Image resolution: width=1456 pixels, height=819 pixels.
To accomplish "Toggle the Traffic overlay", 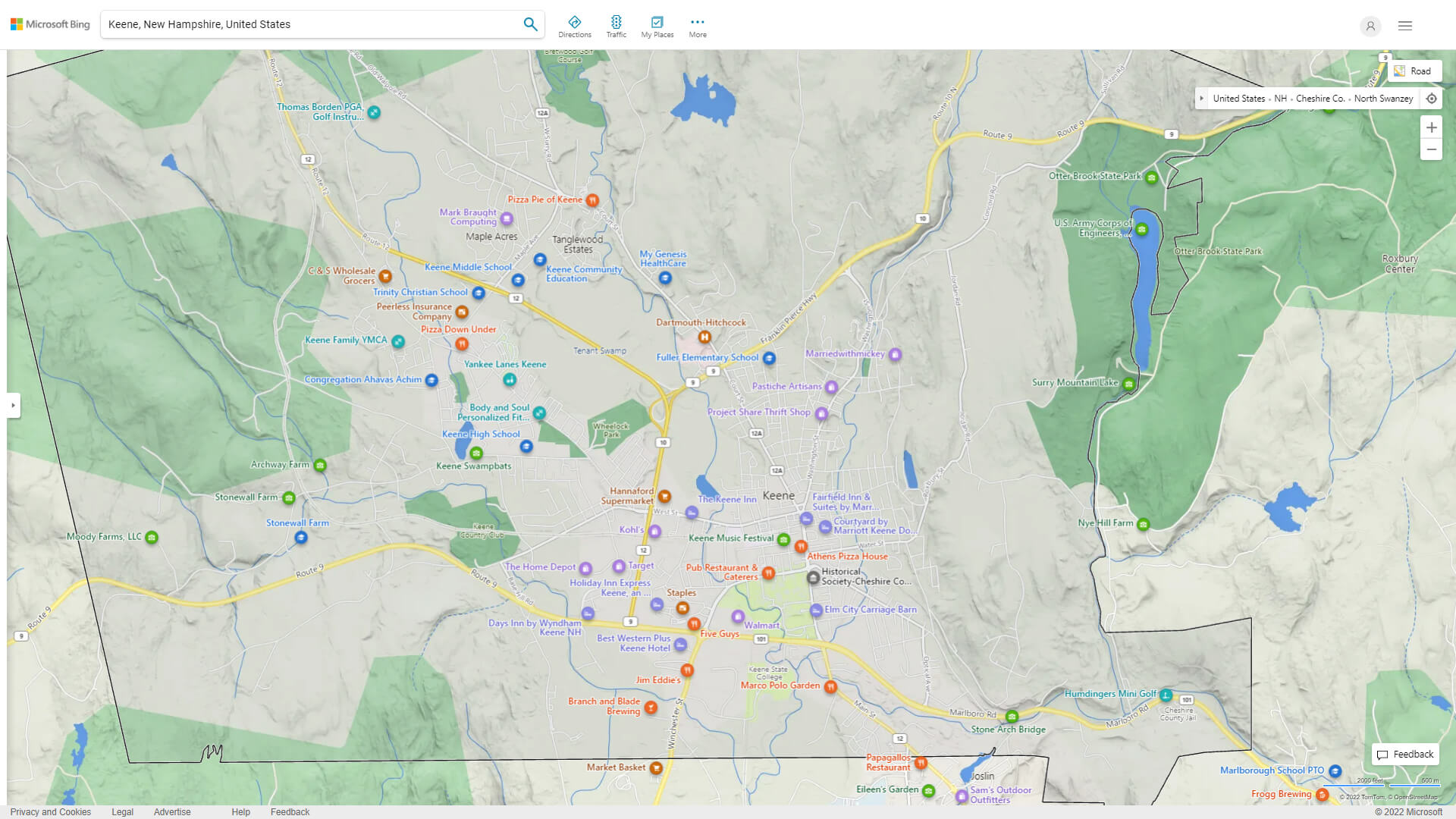I will tap(617, 25).
